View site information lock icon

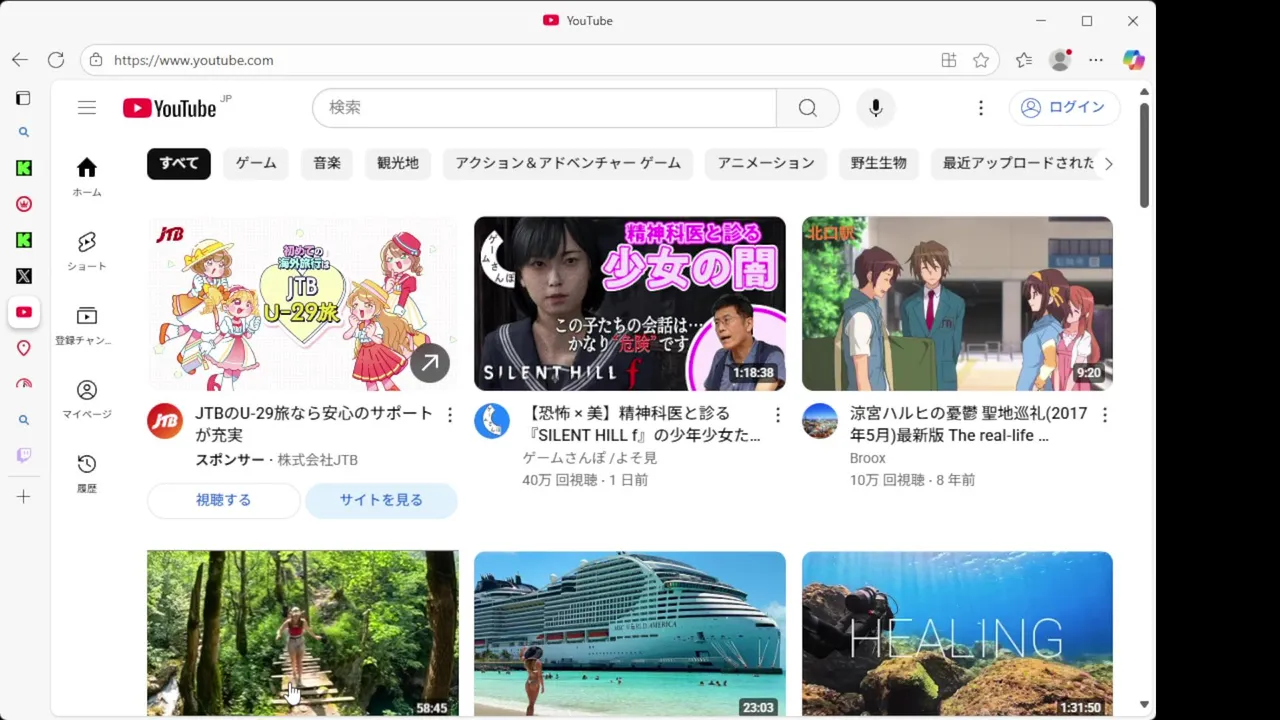(x=96, y=60)
